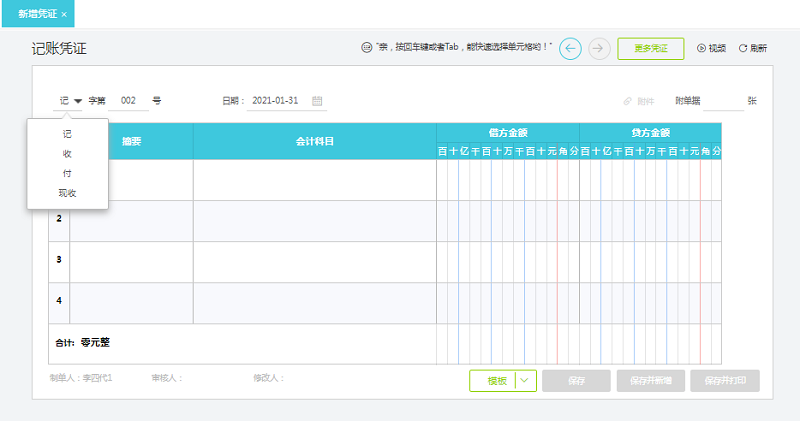800x421 pixels.
Task: Select 收 from voucher type list
Action: click(x=67, y=153)
